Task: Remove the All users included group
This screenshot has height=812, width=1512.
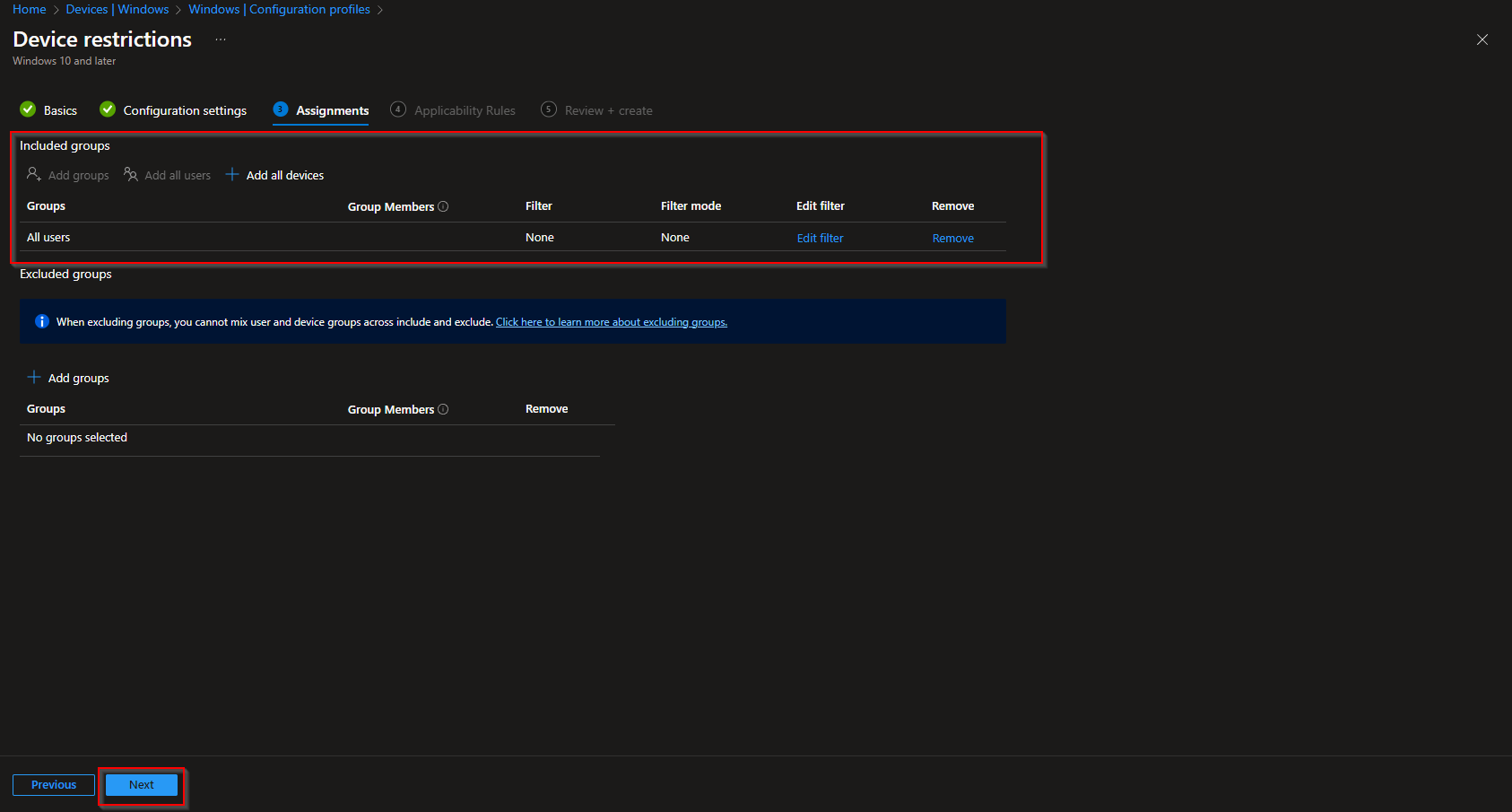Action: 952,237
